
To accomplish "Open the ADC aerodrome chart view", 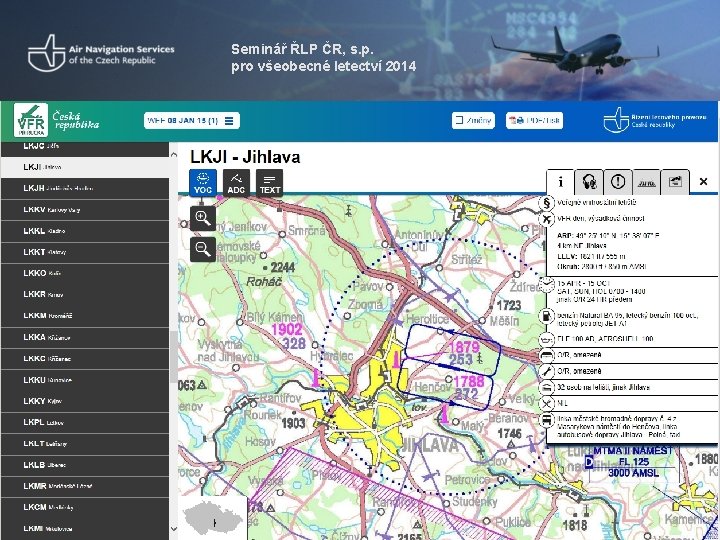I will [x=236, y=183].
